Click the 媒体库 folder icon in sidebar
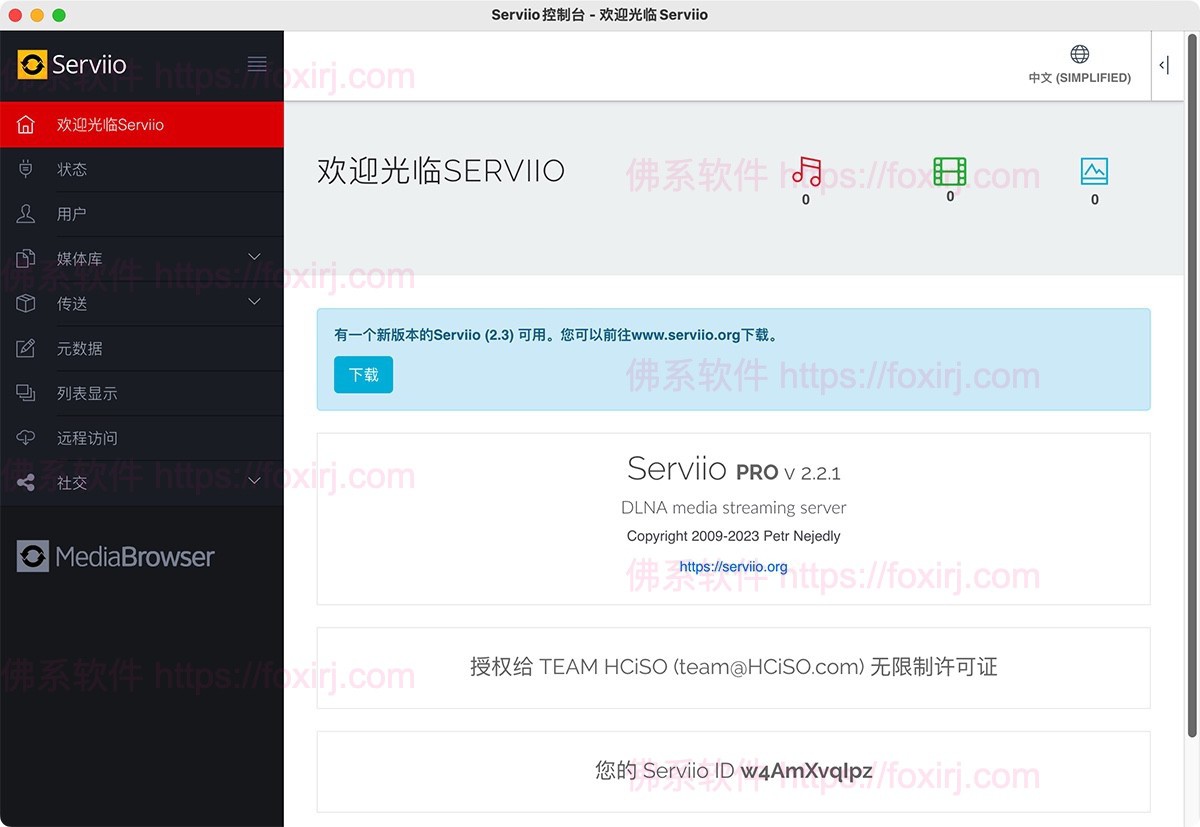1200x827 pixels. 25,258
